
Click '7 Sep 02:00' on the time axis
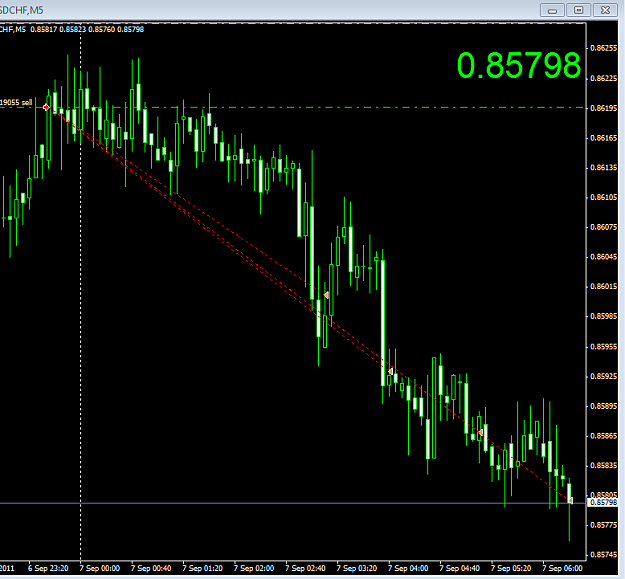click(x=254, y=568)
